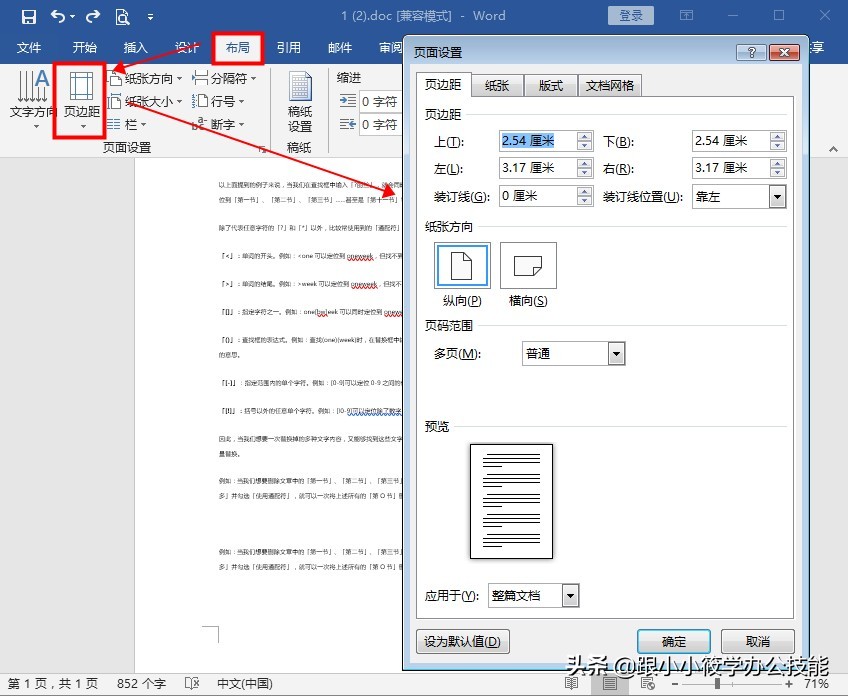Open the 纸张方向 orientation menu

click(145, 78)
